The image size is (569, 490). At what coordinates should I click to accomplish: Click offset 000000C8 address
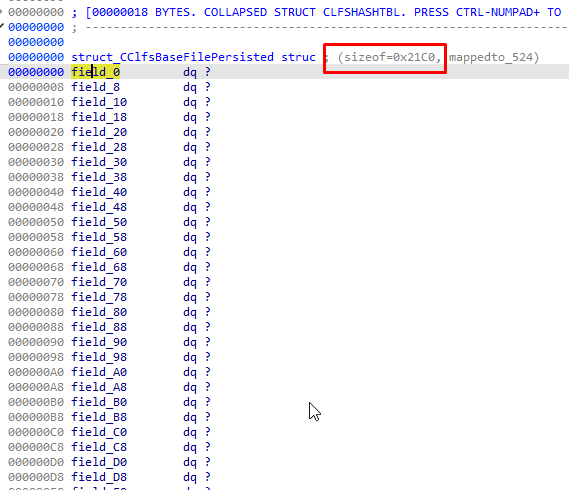click(x=36, y=447)
